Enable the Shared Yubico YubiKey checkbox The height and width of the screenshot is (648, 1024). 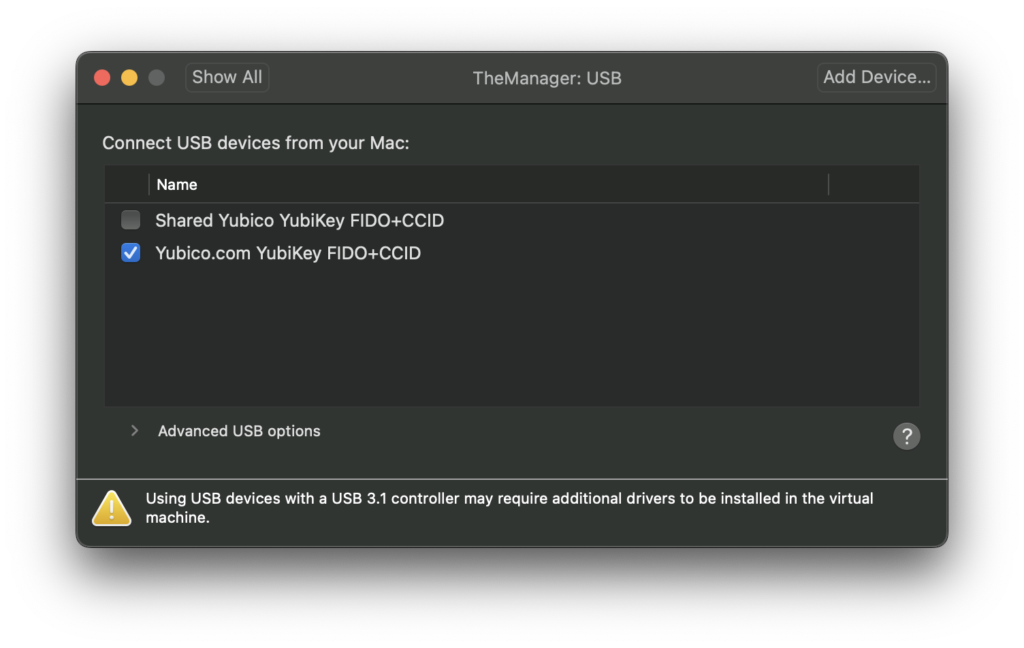tap(131, 220)
